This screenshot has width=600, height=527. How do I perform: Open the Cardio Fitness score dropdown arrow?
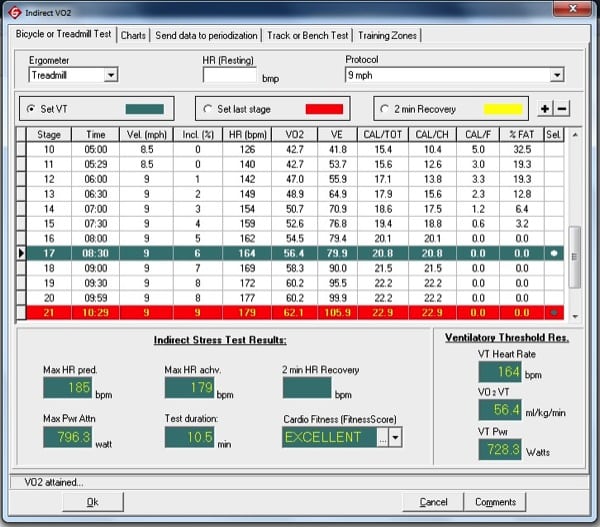(x=395, y=437)
